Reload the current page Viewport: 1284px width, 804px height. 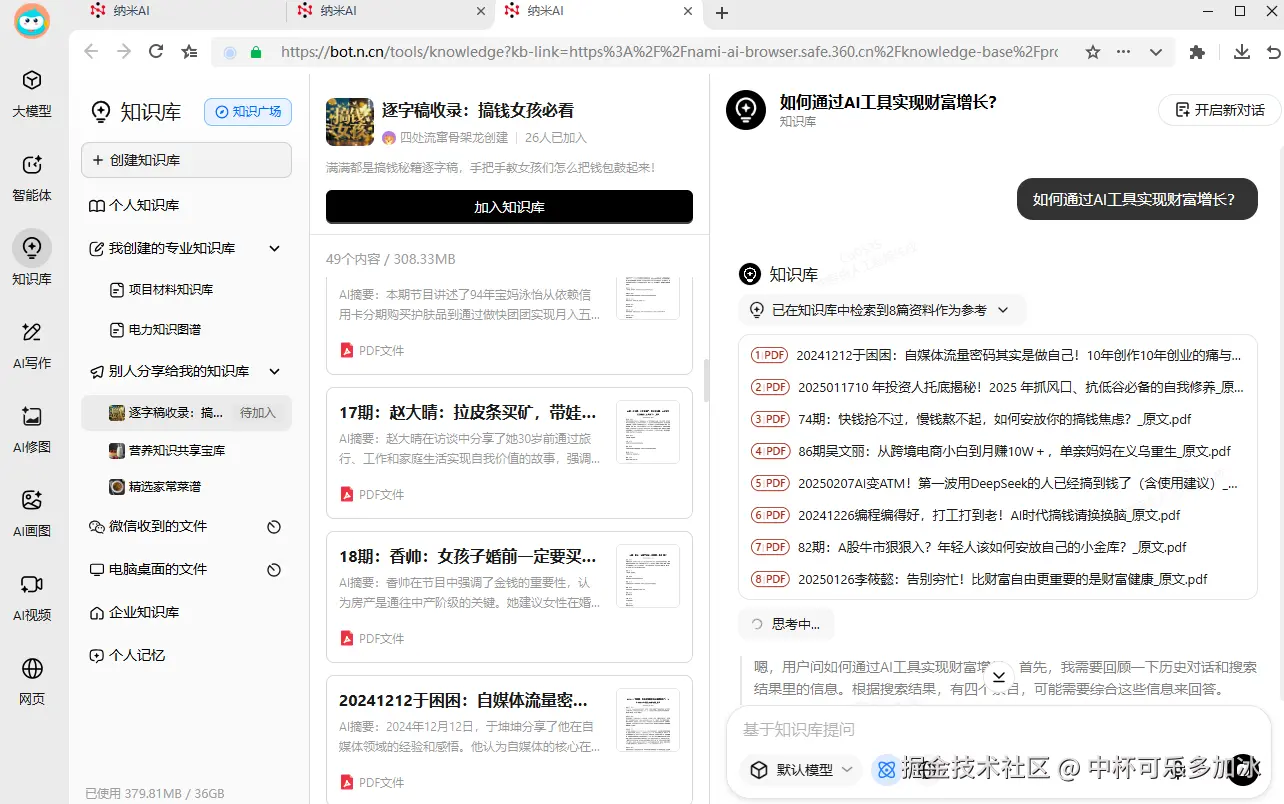[156, 52]
